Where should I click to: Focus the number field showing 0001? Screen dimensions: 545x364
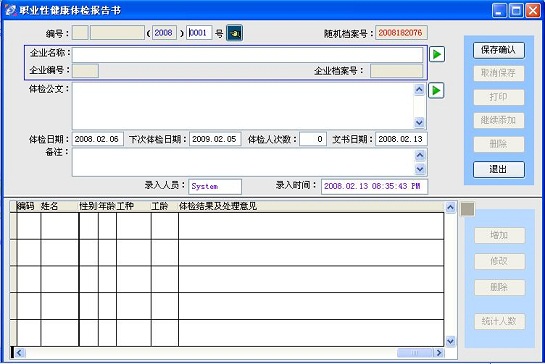[199, 33]
